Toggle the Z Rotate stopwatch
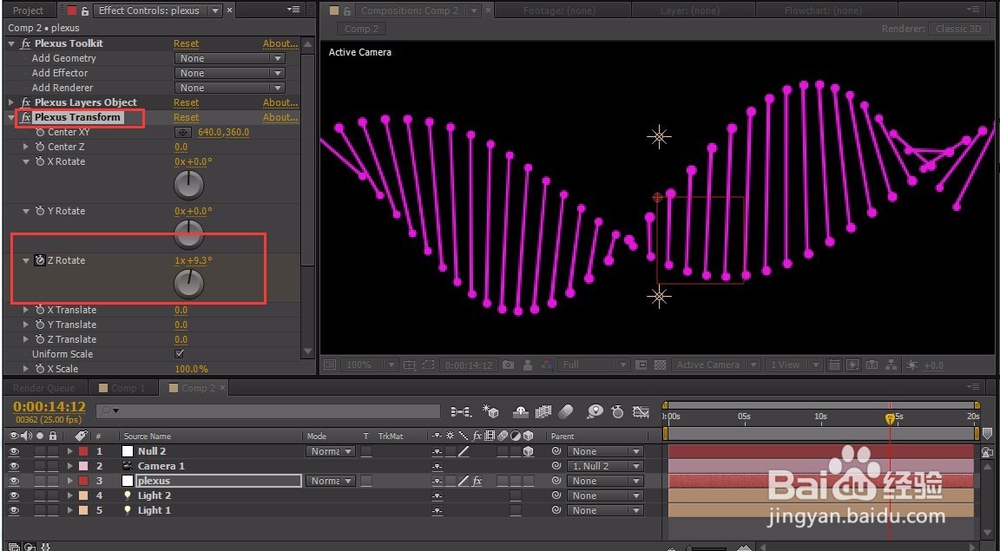The image size is (1000, 551). (x=40, y=260)
